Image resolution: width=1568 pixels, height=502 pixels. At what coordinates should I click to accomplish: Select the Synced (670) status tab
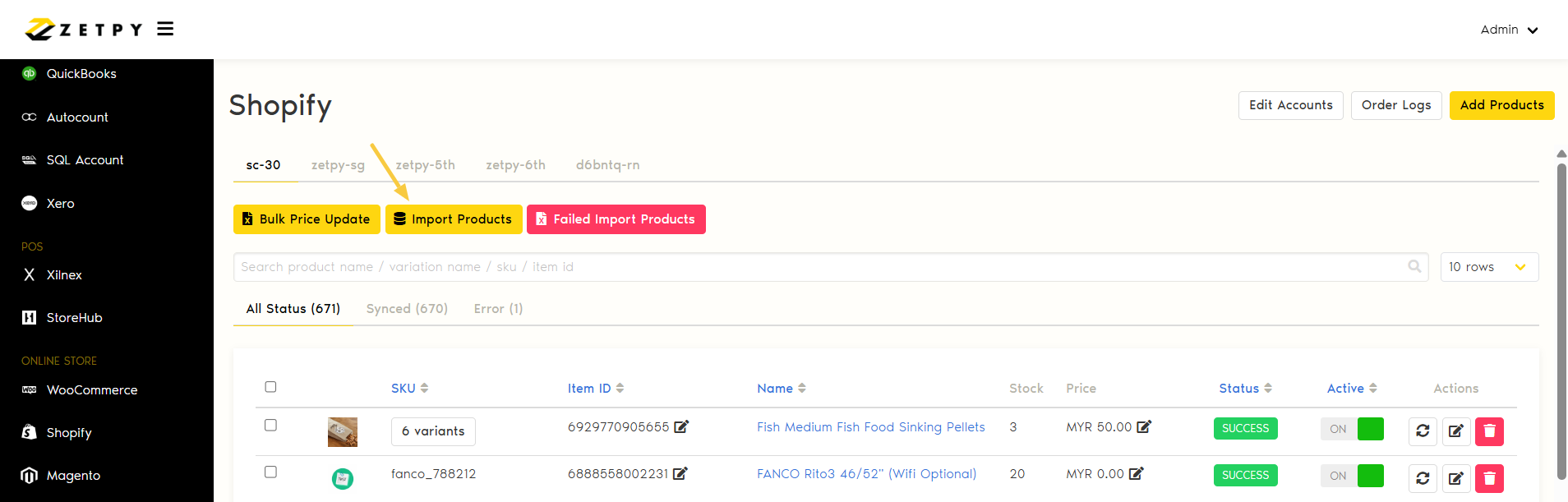[407, 309]
